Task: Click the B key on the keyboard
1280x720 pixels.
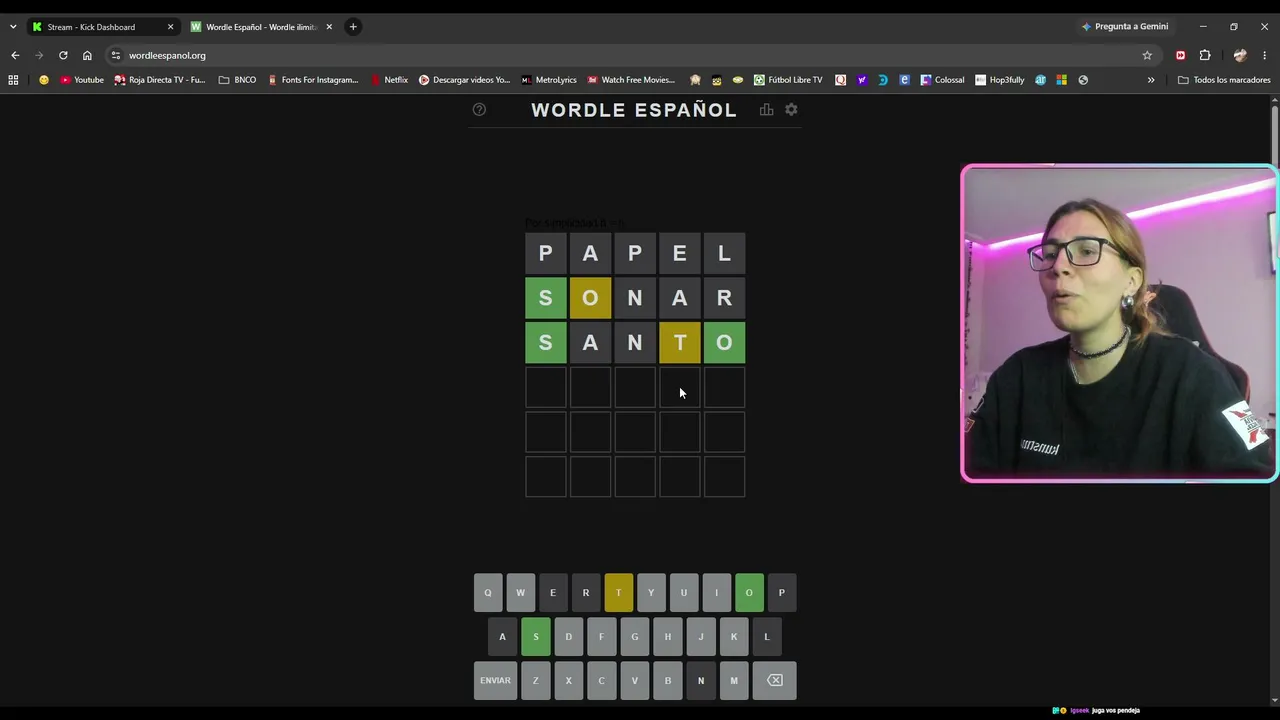Action: click(668, 680)
